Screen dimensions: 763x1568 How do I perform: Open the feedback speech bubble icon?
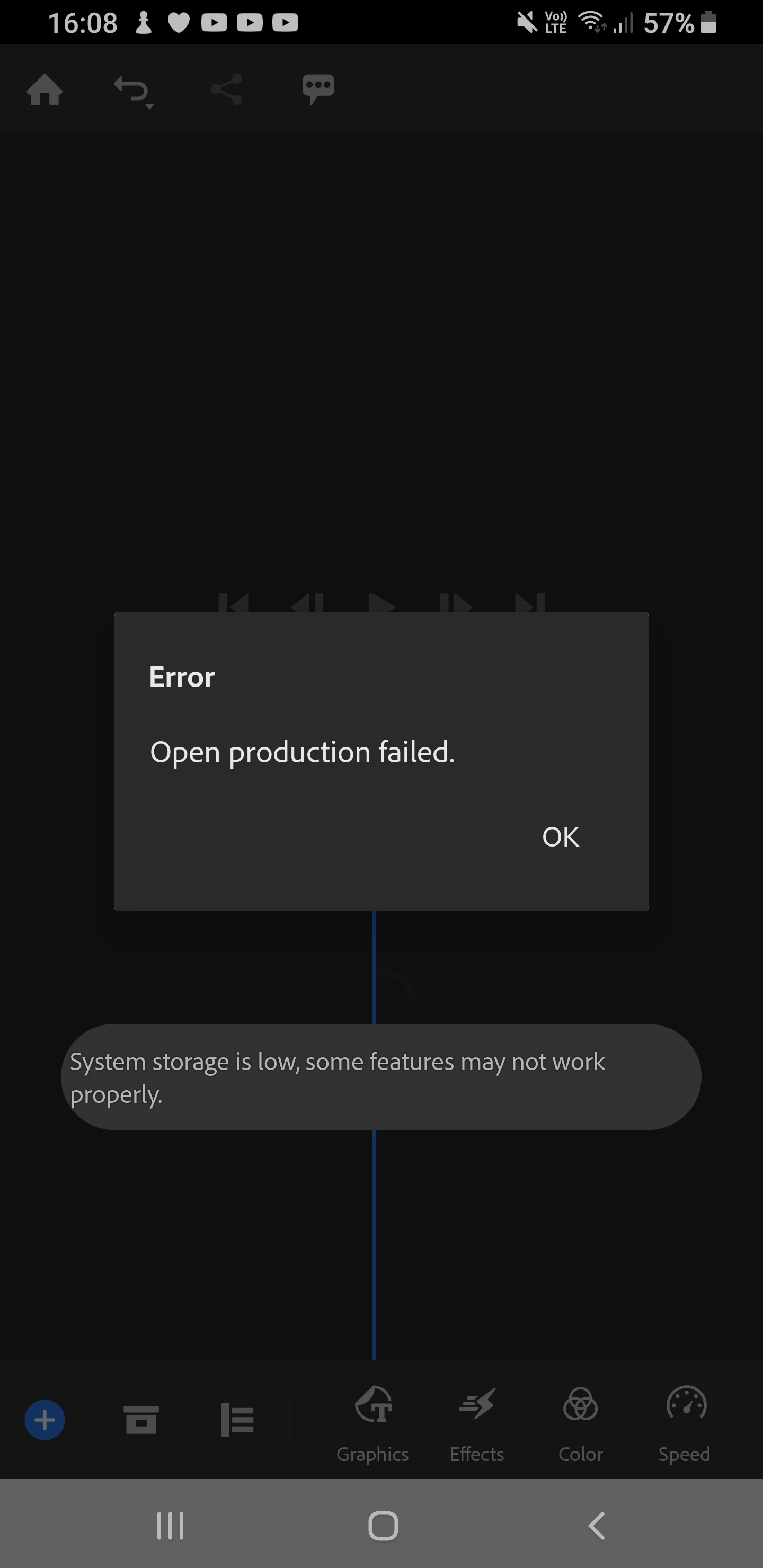click(318, 90)
